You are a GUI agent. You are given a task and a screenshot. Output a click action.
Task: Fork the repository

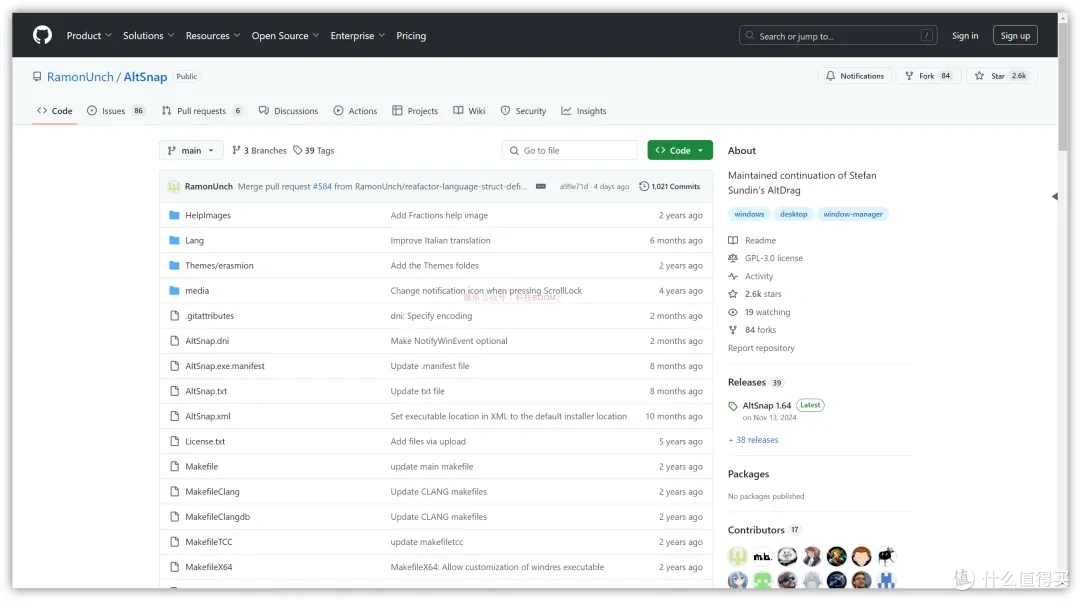928,76
